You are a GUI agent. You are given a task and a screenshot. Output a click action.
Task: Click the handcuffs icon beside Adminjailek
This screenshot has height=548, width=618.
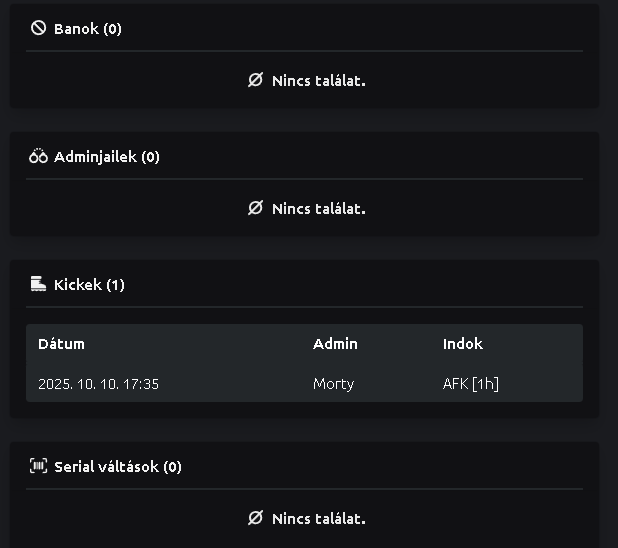39,156
